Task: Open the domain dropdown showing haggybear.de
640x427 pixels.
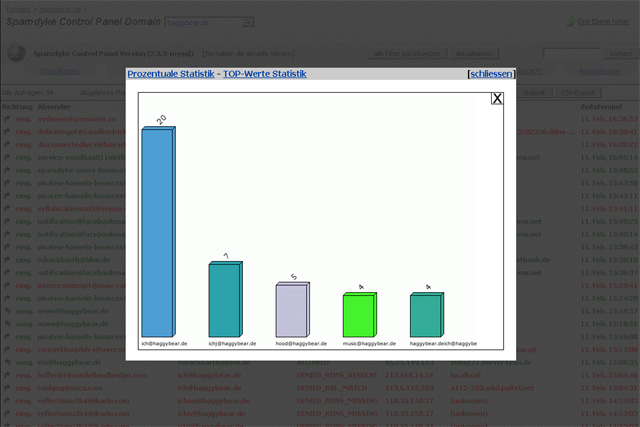Action: tap(209, 22)
